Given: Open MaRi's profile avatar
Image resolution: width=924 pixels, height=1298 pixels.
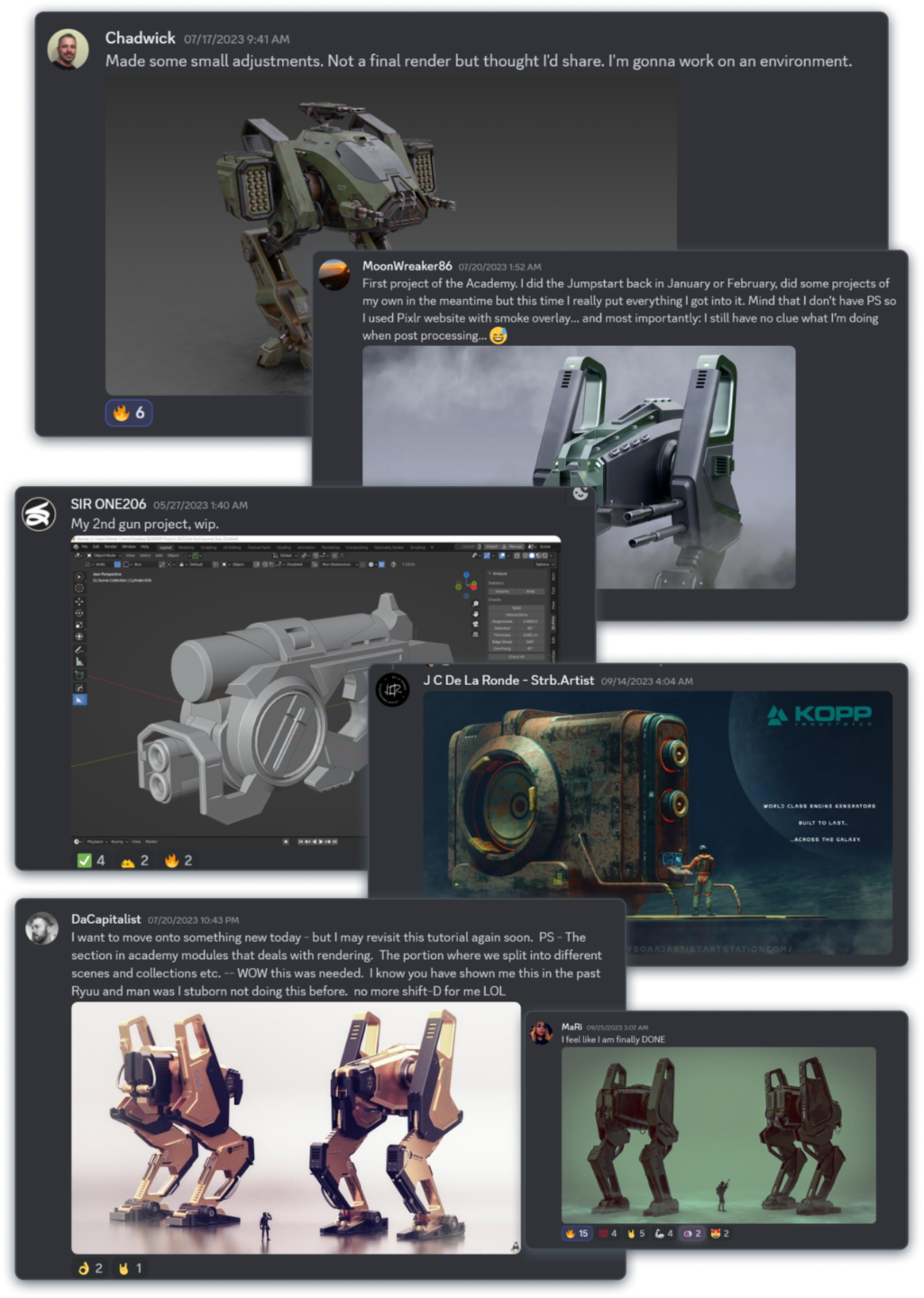Looking at the screenshot, I should point(541,1032).
